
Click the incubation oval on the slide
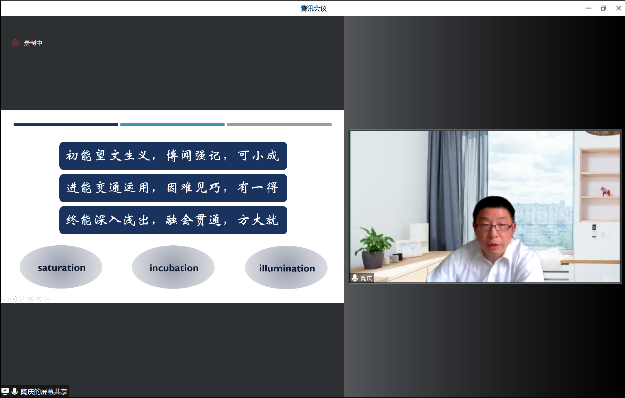[173, 267]
